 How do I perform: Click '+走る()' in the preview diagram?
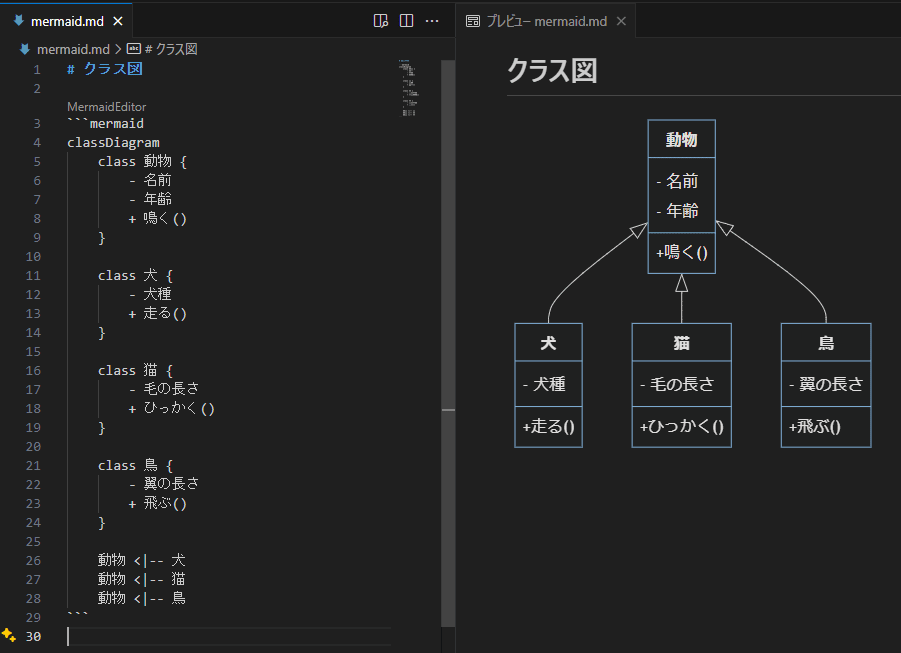(x=548, y=427)
